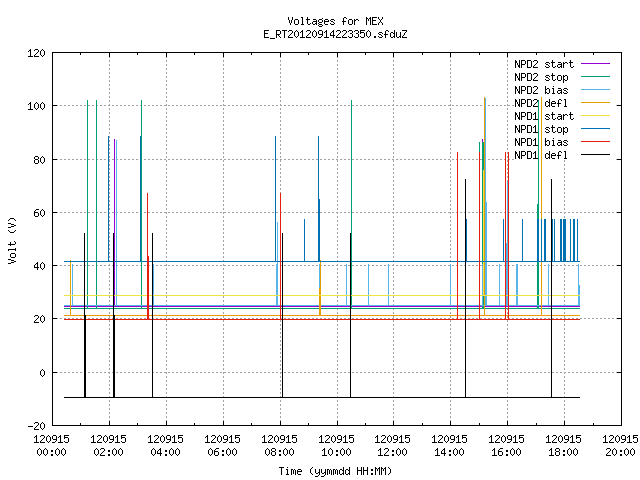Click the purple NPD2 start legend line
Viewport: 640px width, 480px height.
tap(595, 64)
